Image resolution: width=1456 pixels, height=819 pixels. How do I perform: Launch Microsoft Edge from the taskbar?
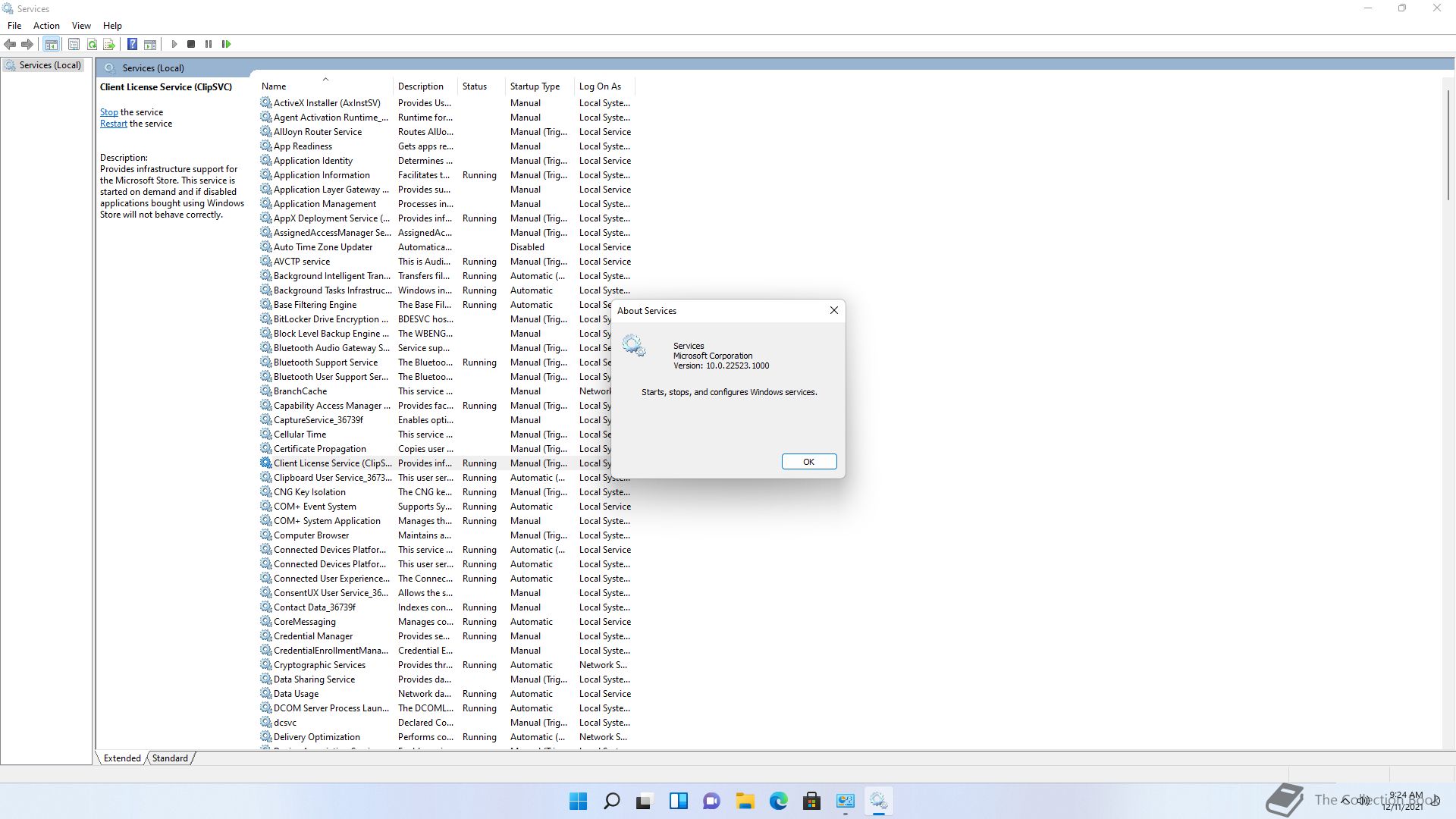click(x=778, y=801)
